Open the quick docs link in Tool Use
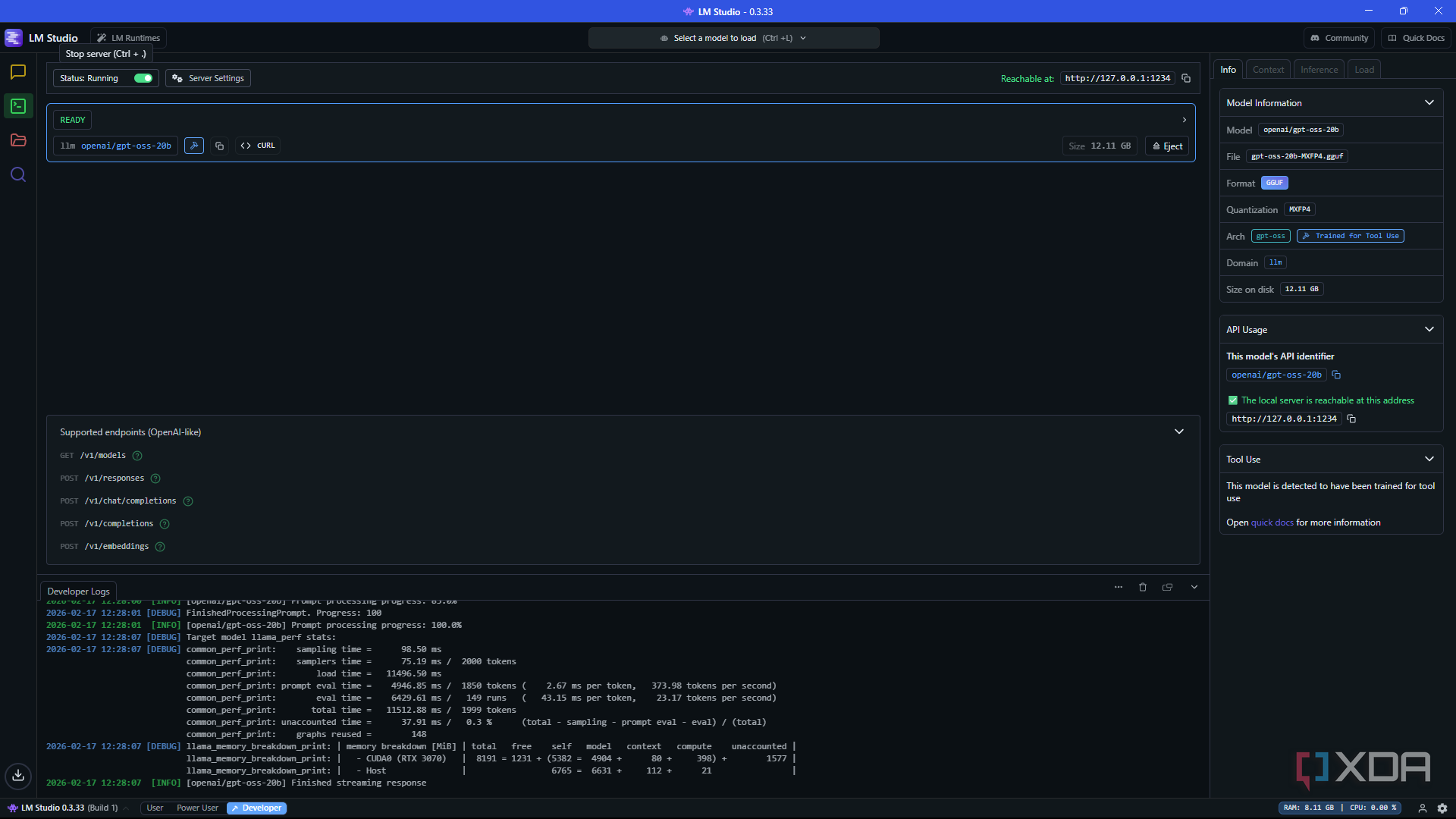 [1272, 522]
